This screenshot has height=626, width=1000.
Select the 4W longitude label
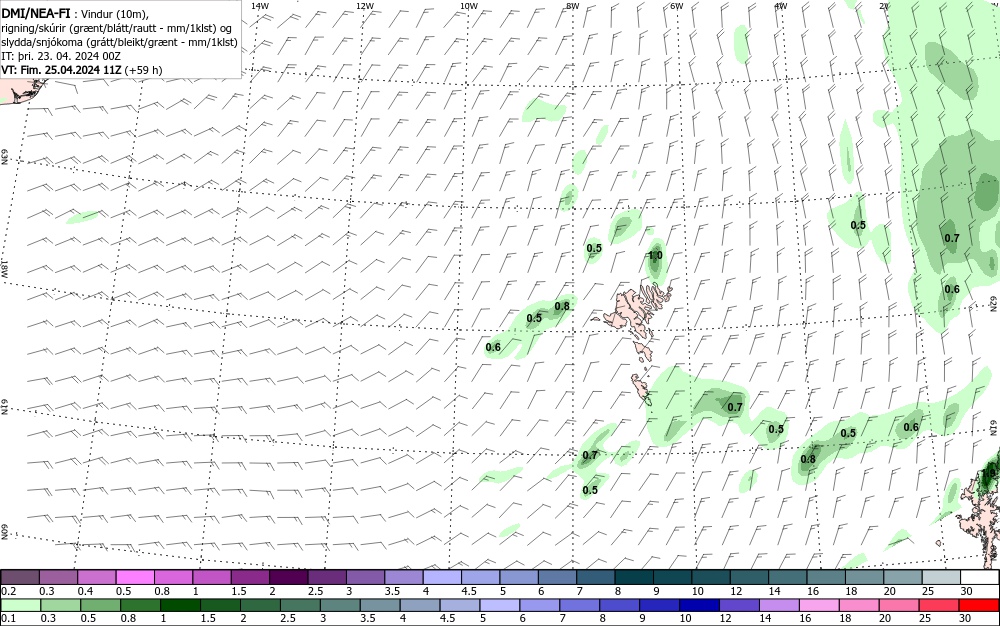pyautogui.click(x=781, y=6)
